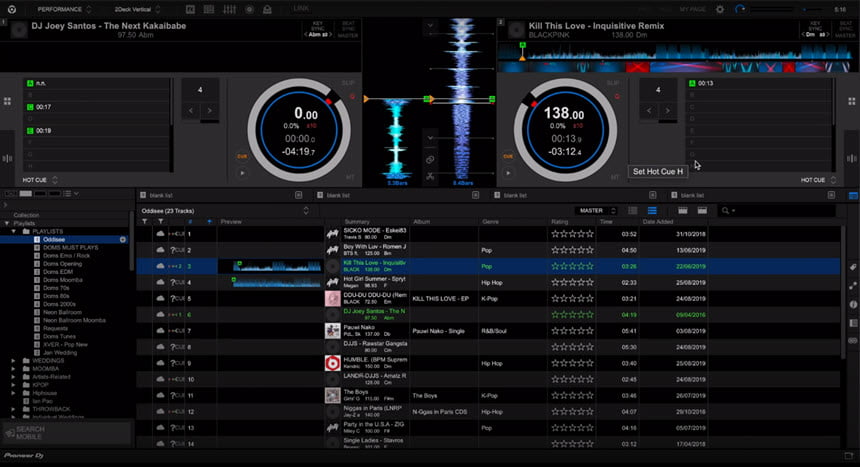
Task: Click the track search field
Action: pos(778,211)
